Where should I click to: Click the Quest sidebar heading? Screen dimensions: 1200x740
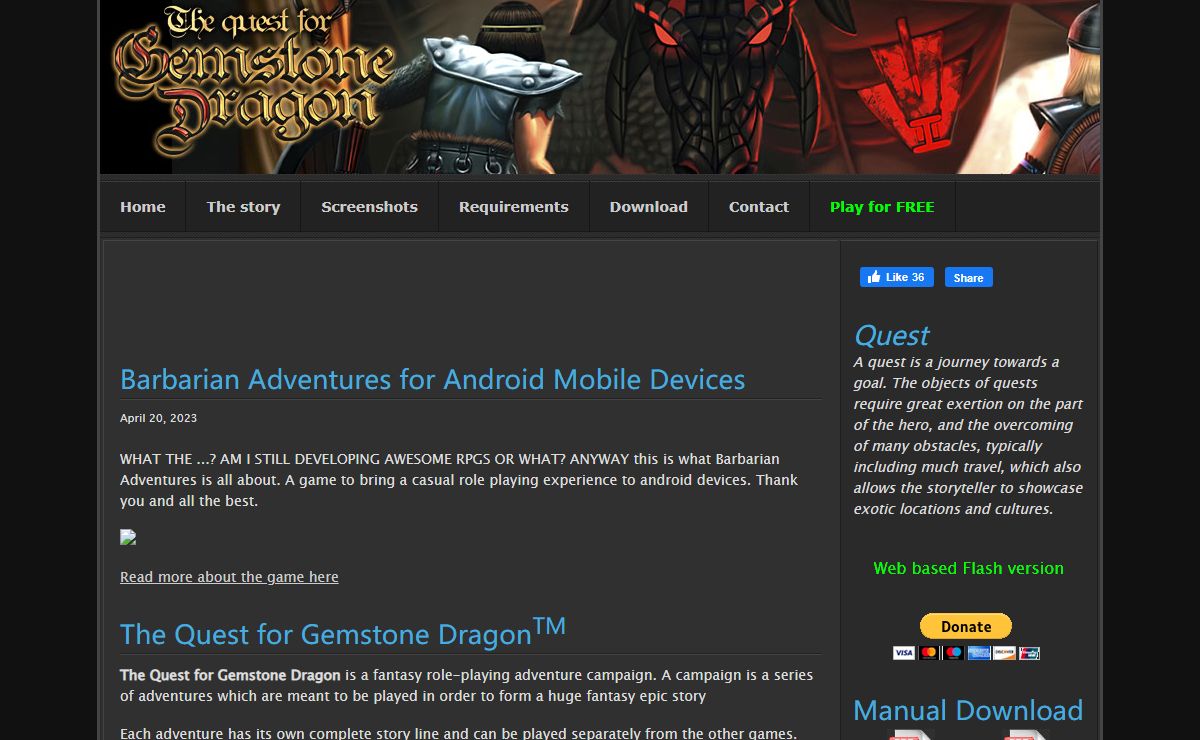(x=891, y=335)
